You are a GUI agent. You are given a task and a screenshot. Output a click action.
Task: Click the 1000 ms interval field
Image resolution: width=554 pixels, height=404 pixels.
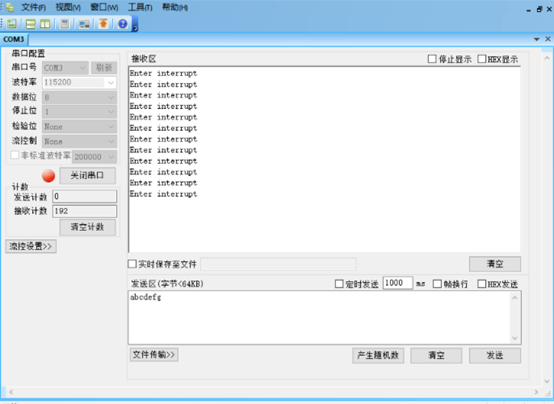coord(398,283)
